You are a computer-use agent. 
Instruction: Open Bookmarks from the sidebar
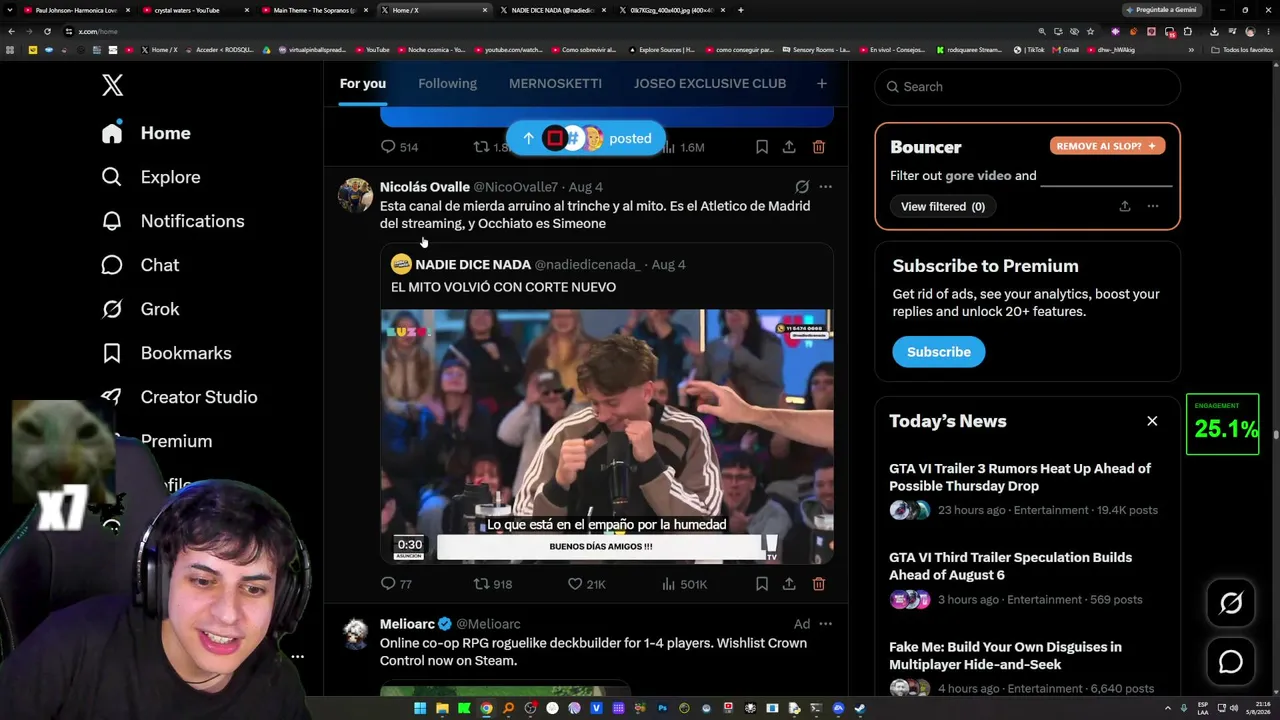166,353
